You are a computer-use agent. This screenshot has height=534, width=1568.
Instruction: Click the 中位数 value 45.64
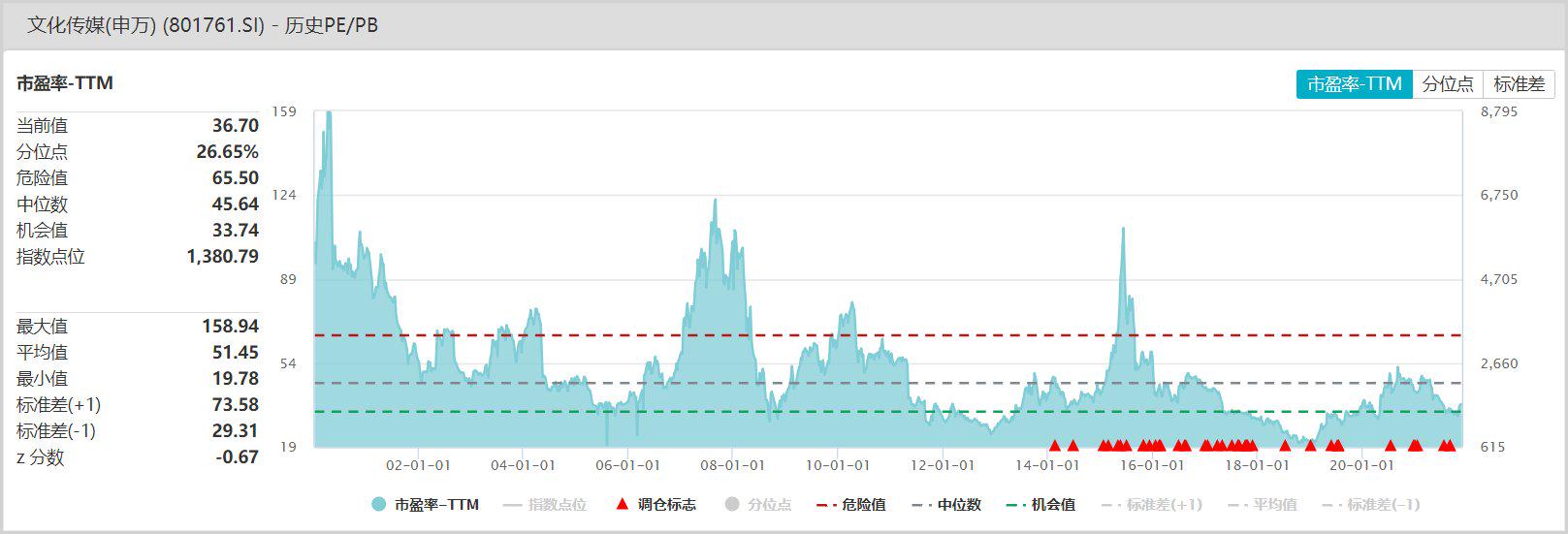(236, 204)
